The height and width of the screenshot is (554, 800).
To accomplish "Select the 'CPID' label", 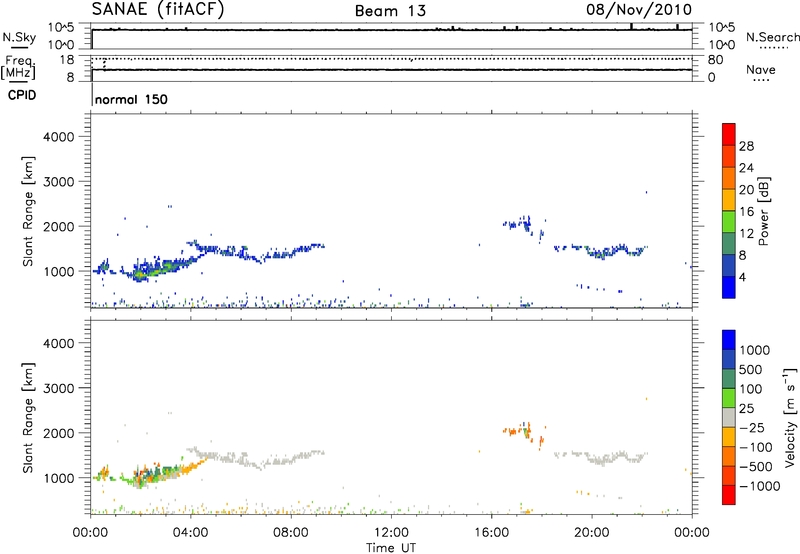I will tap(22, 95).
